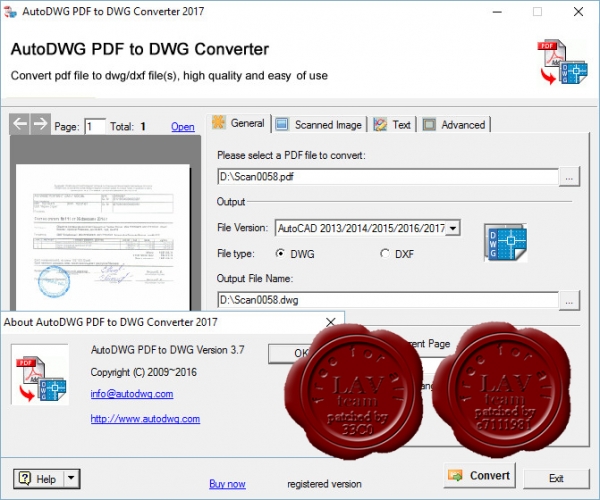This screenshot has height=500, width=600.
Task: Switch to the Advanced tab
Action: [454, 125]
